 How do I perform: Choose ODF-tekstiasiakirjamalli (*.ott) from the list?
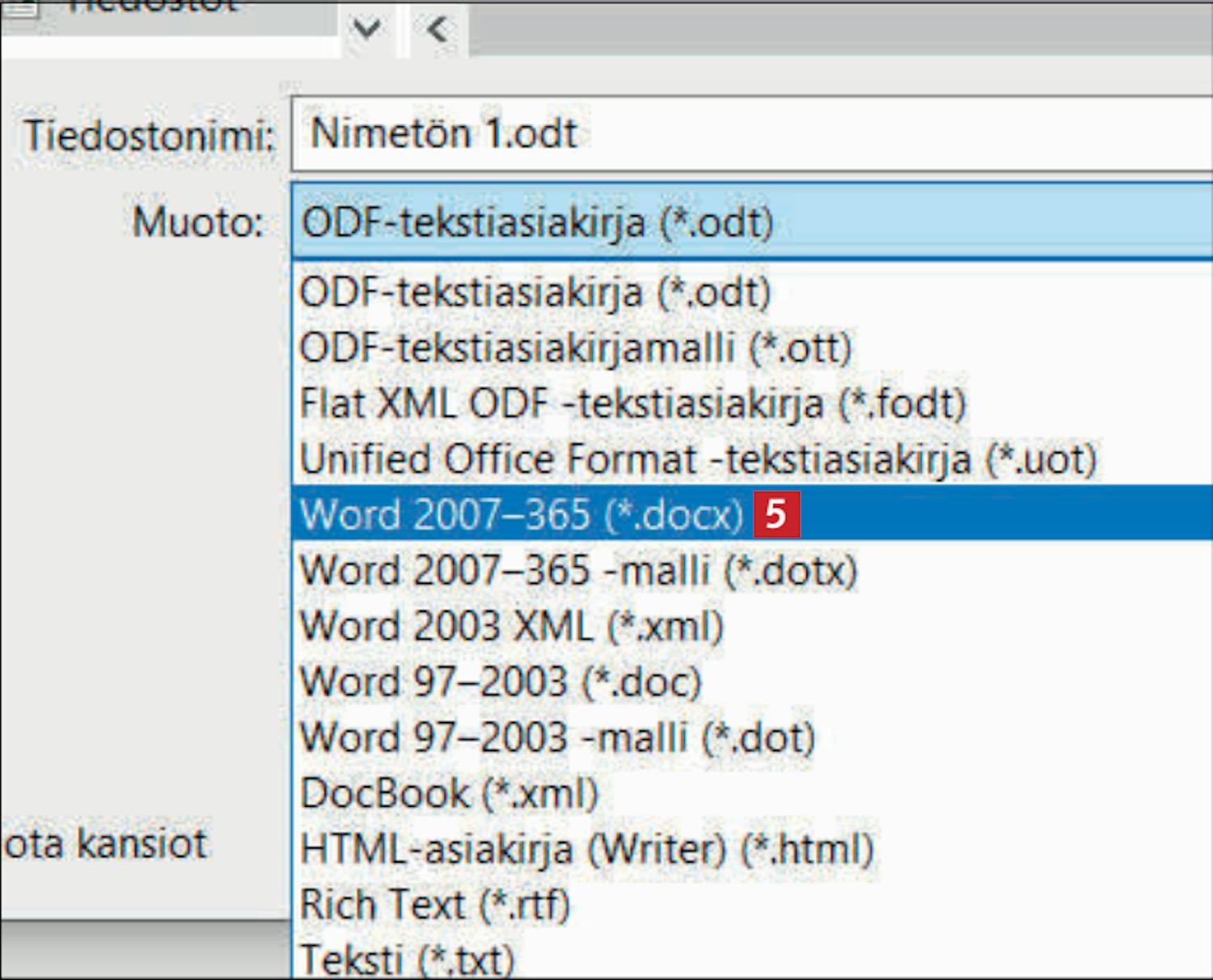point(575,348)
